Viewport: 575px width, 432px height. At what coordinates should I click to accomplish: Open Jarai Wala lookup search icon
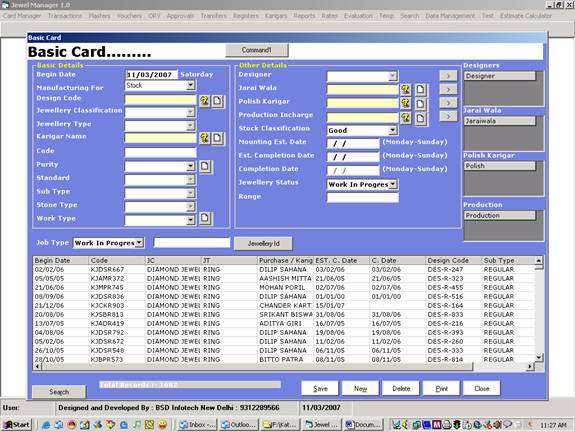(406, 89)
